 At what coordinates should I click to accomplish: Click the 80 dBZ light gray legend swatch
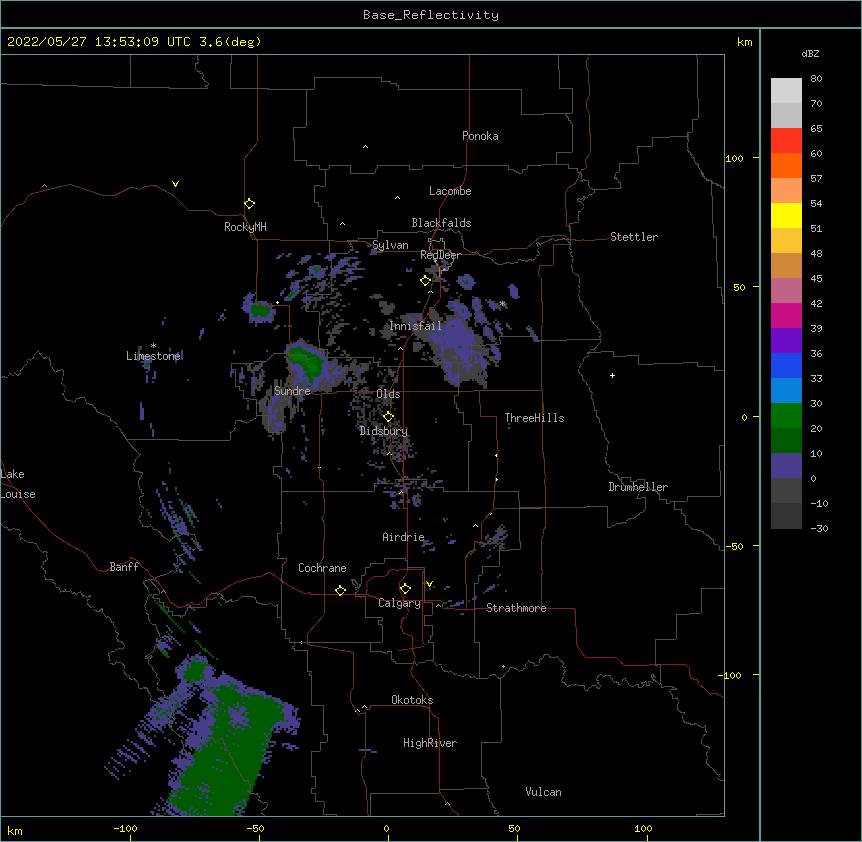786,91
